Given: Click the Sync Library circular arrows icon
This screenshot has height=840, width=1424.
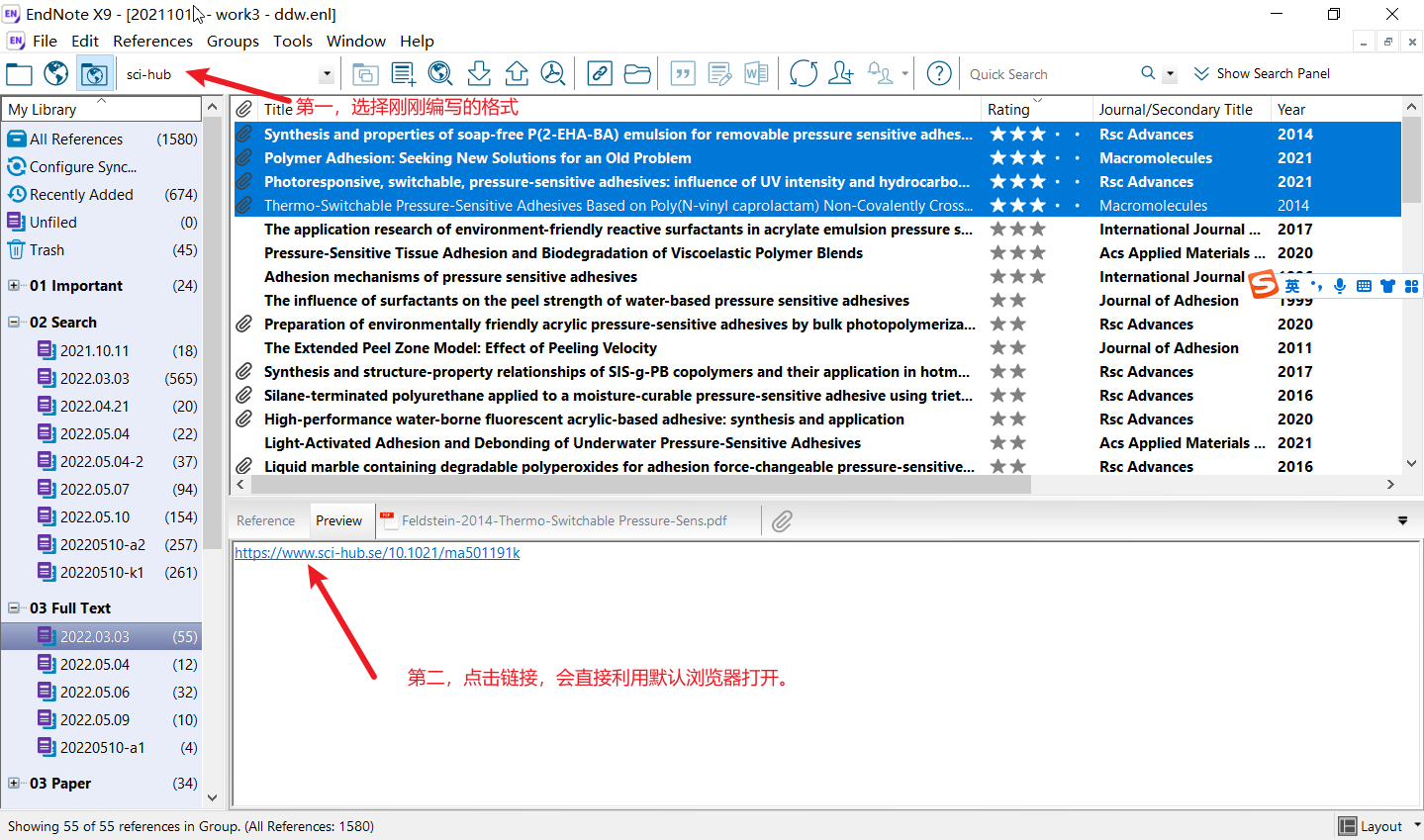Looking at the screenshot, I should (804, 74).
